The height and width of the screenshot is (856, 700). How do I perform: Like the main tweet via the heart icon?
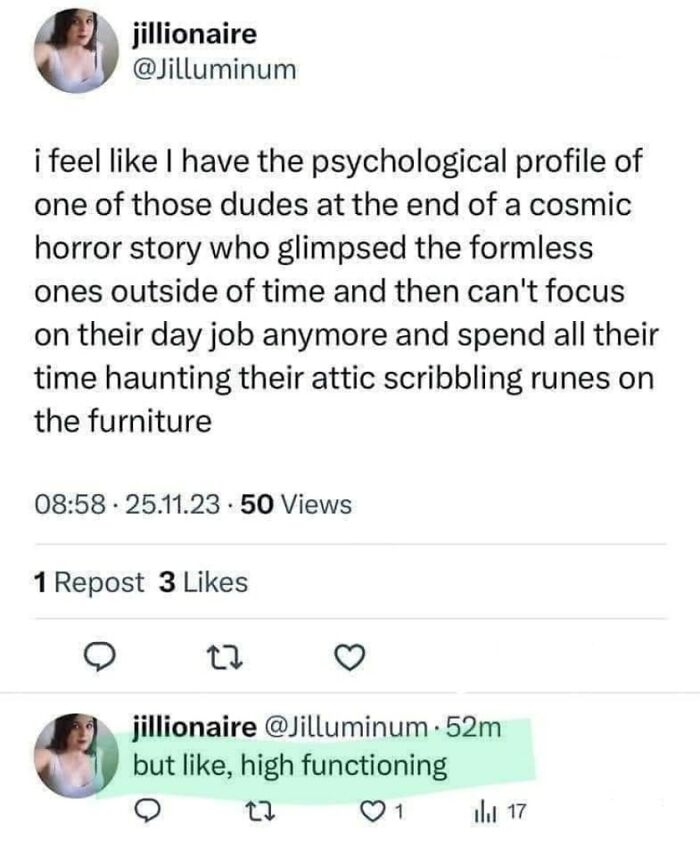347,655
